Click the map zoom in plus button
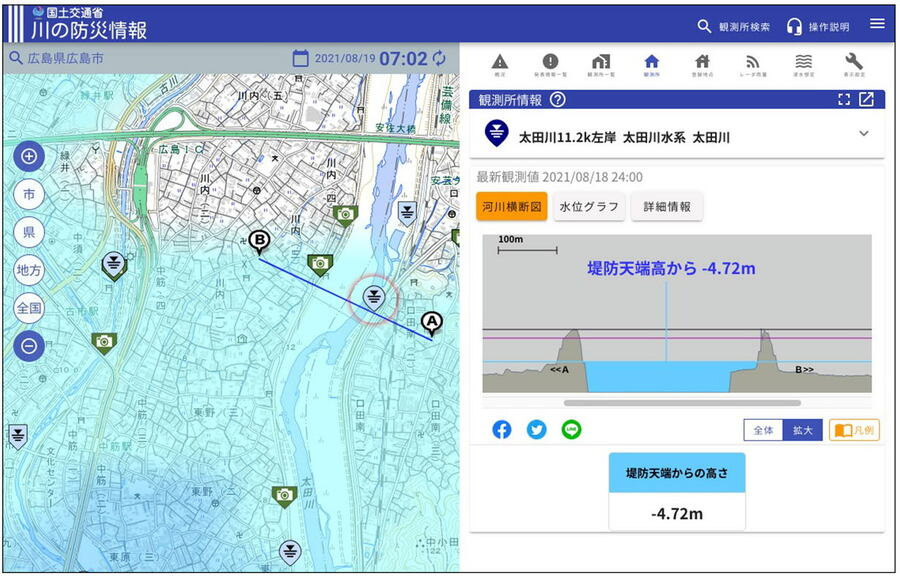The width and height of the screenshot is (900, 576). (x=29, y=156)
